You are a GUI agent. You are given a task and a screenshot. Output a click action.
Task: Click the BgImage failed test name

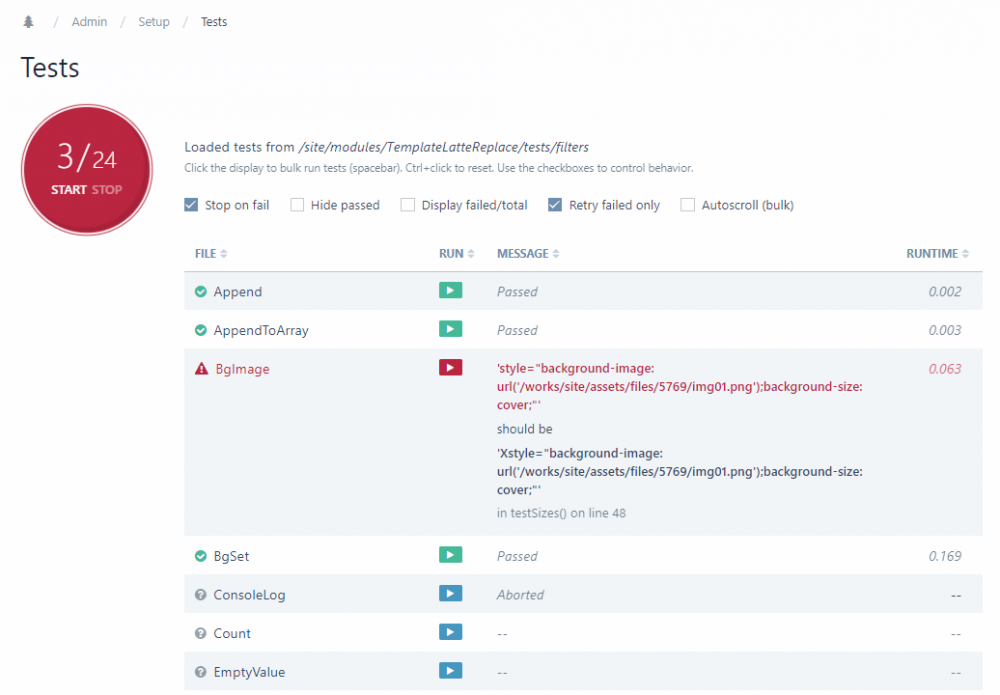(x=242, y=369)
